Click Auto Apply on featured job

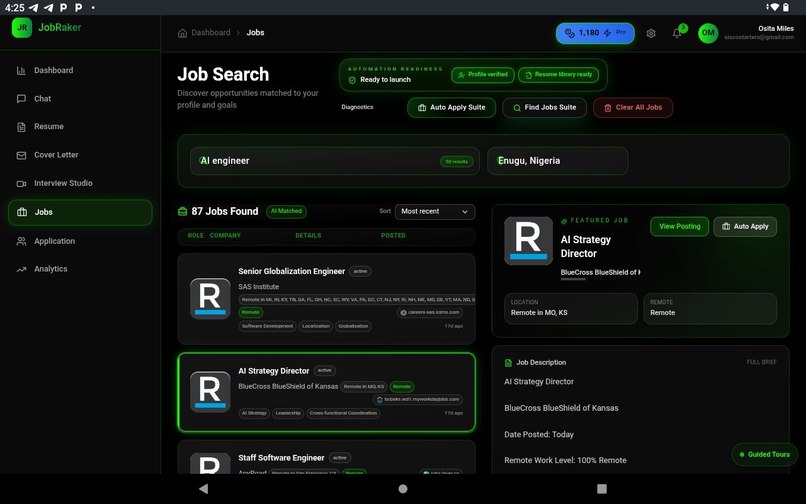tap(745, 226)
